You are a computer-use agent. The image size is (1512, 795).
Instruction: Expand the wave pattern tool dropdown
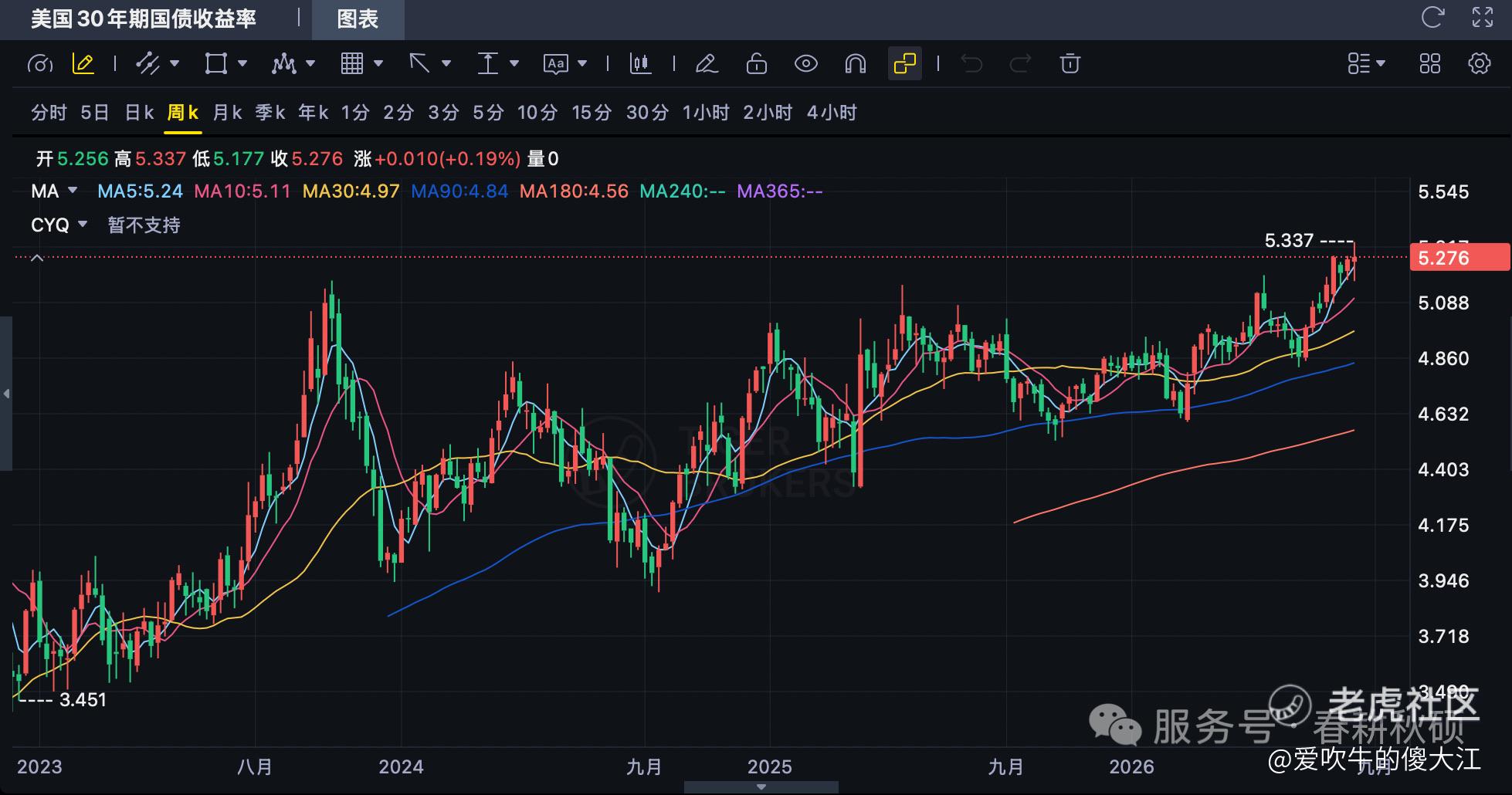click(310, 63)
